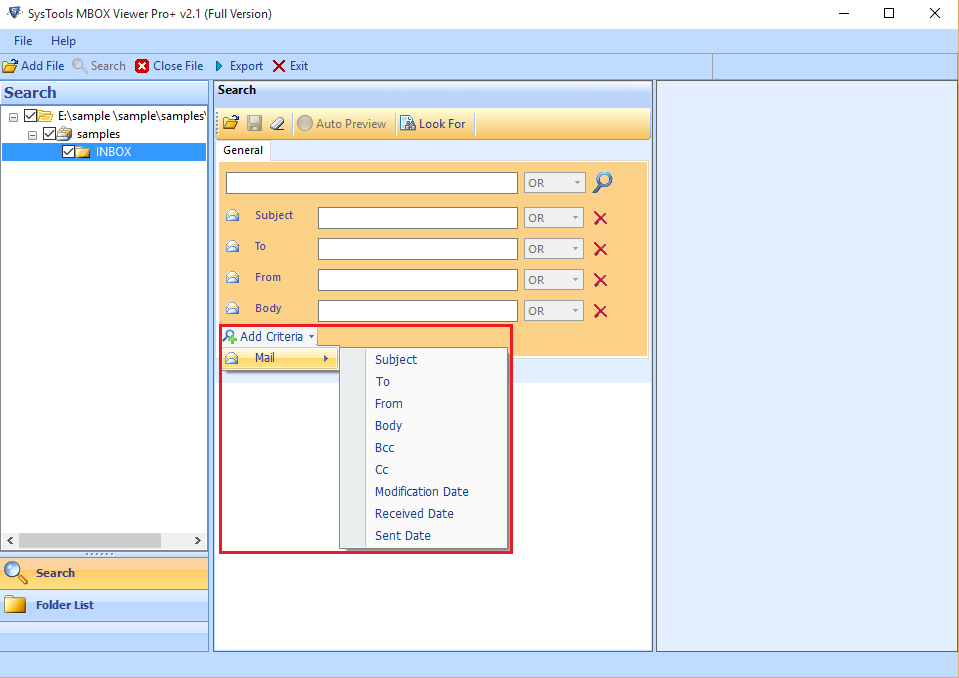
Task: Save search criteria with the floppy disk icon
Action: click(254, 123)
